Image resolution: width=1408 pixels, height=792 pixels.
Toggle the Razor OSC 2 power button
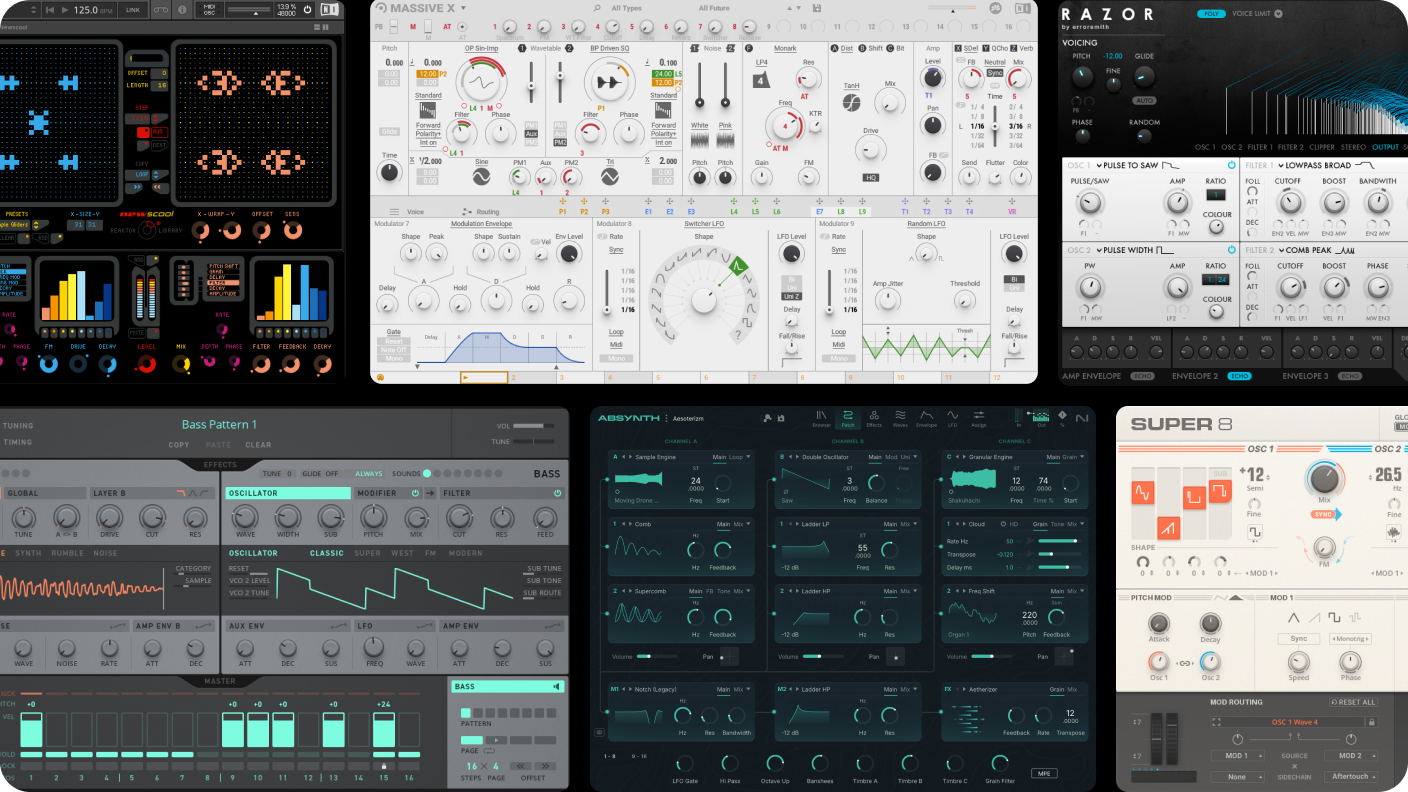pos(1232,250)
